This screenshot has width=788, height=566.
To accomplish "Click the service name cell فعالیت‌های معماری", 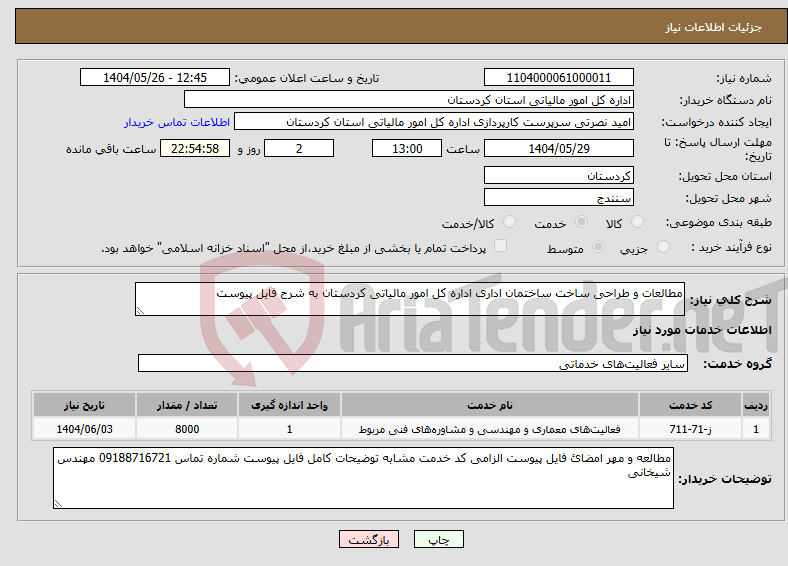I will (490, 429).
